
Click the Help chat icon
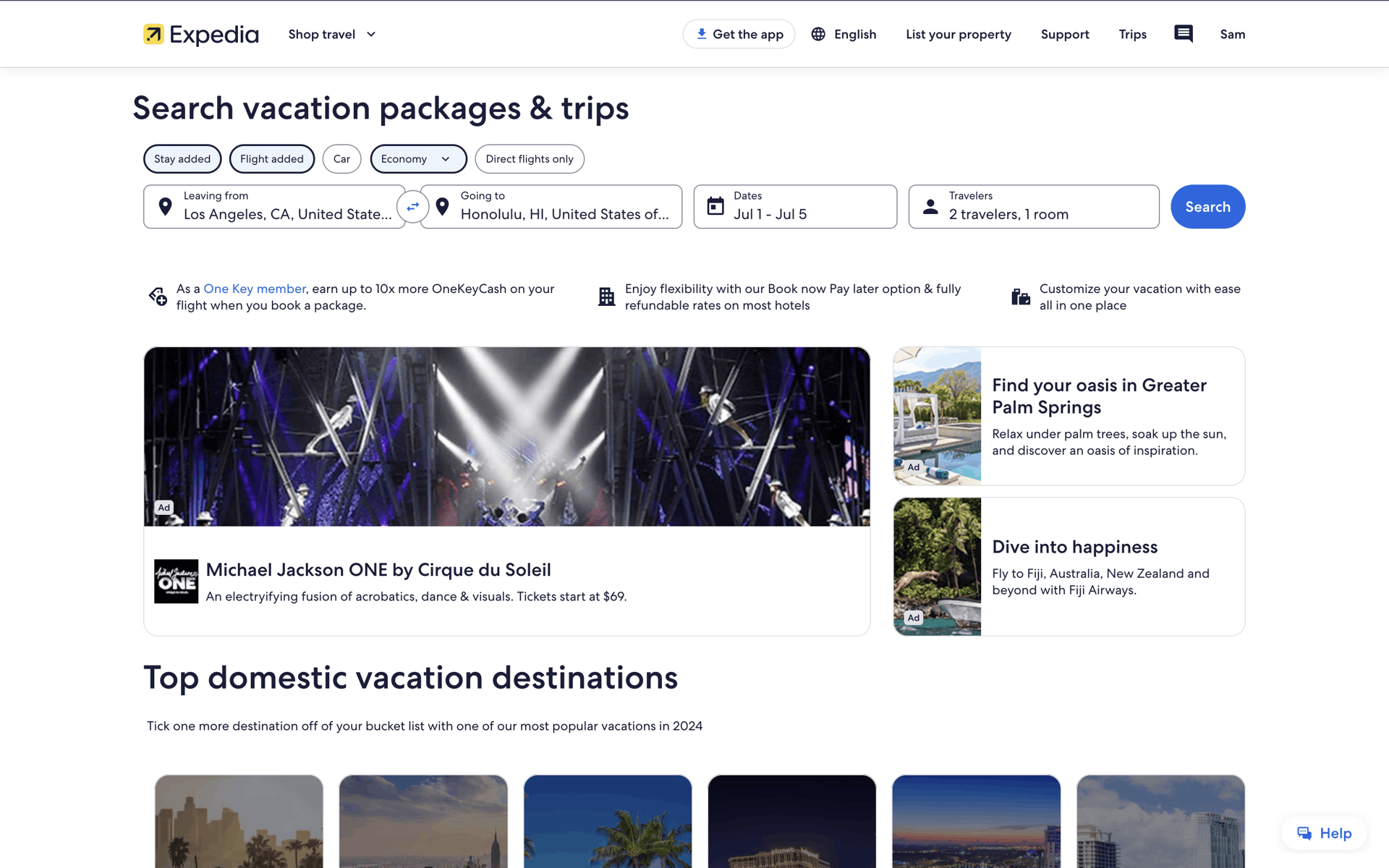click(1304, 833)
